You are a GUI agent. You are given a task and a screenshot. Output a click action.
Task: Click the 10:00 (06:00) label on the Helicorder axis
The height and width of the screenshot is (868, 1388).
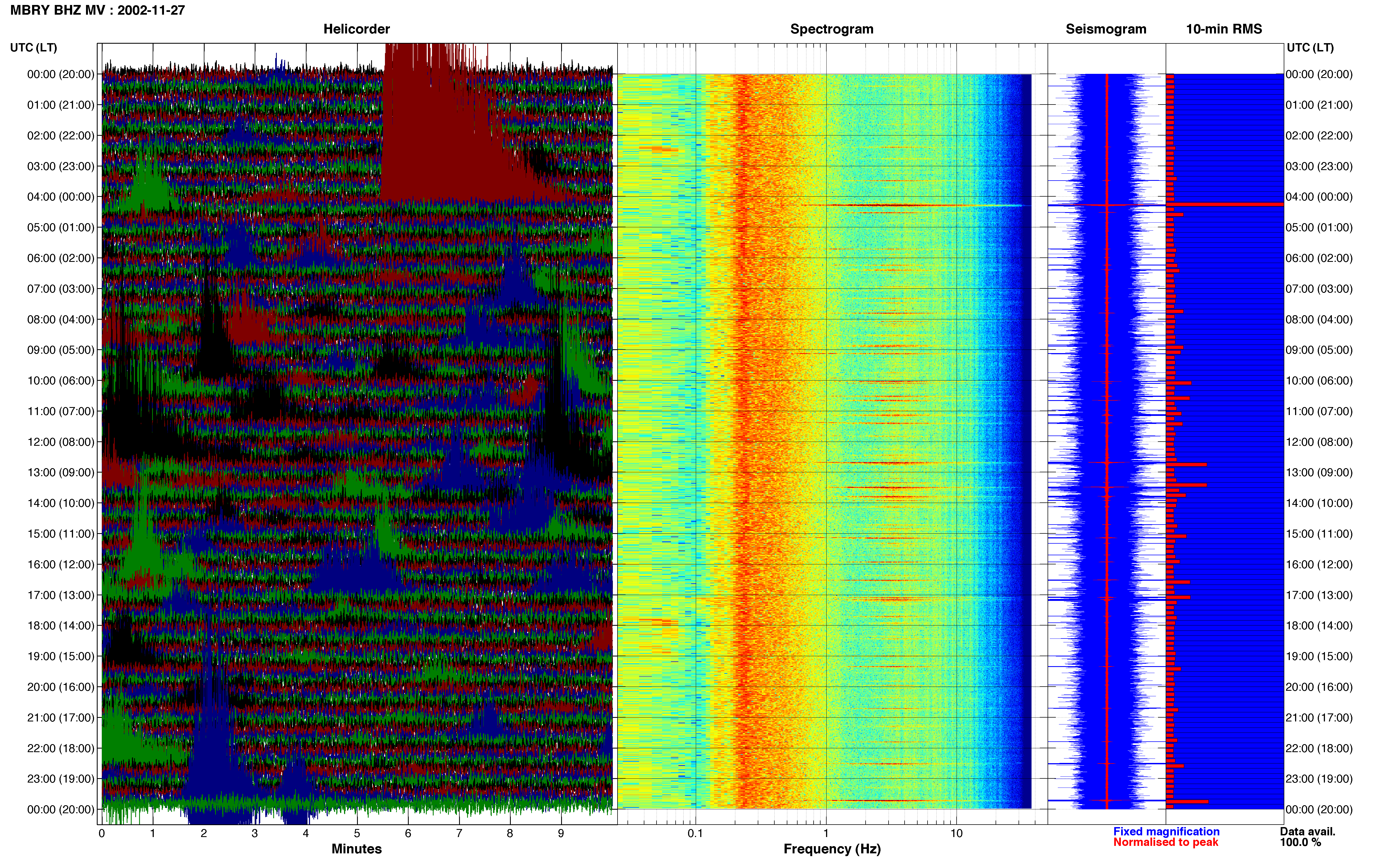coord(61,380)
